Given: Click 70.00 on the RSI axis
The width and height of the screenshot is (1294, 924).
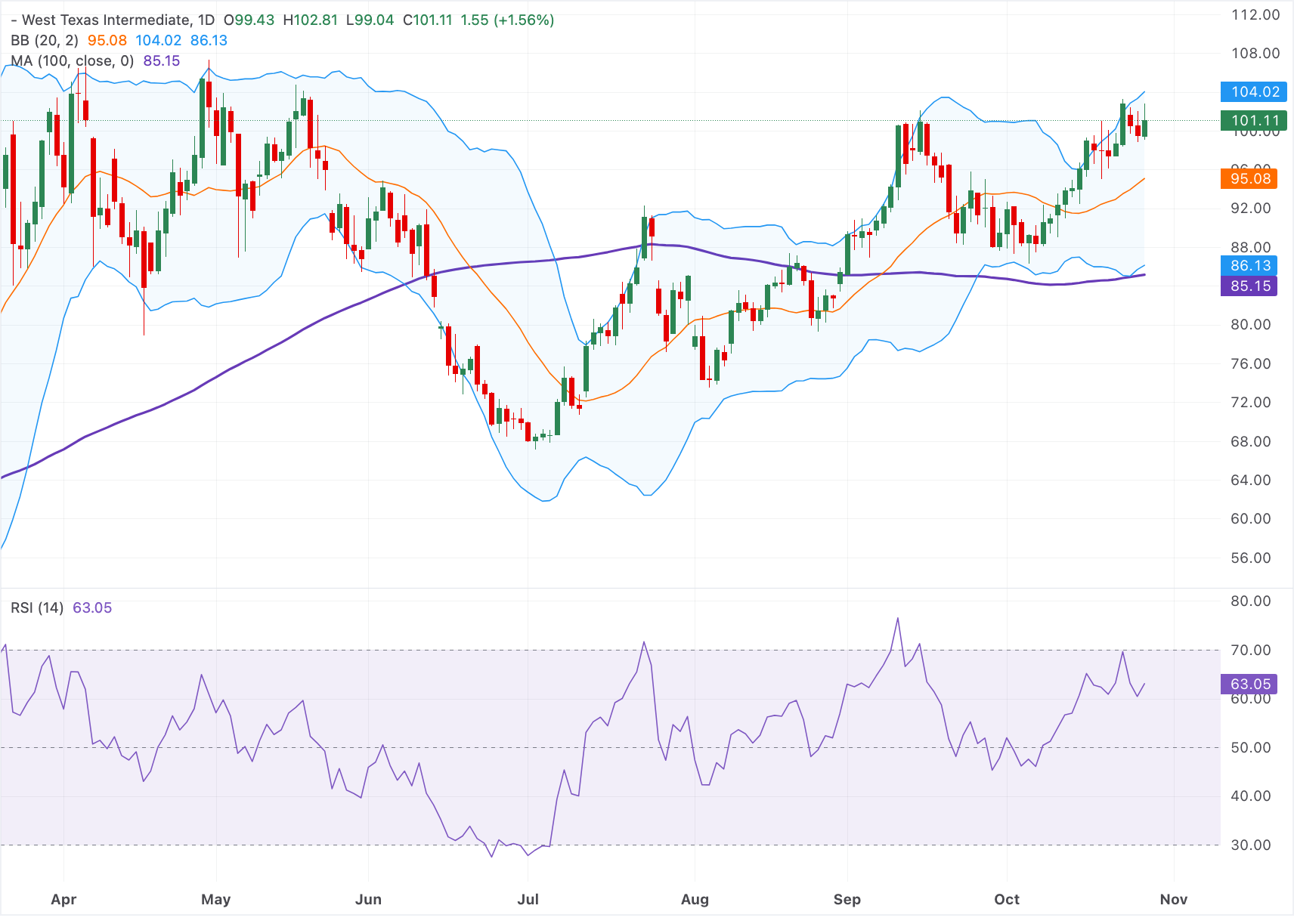Looking at the screenshot, I should pos(1251,651).
